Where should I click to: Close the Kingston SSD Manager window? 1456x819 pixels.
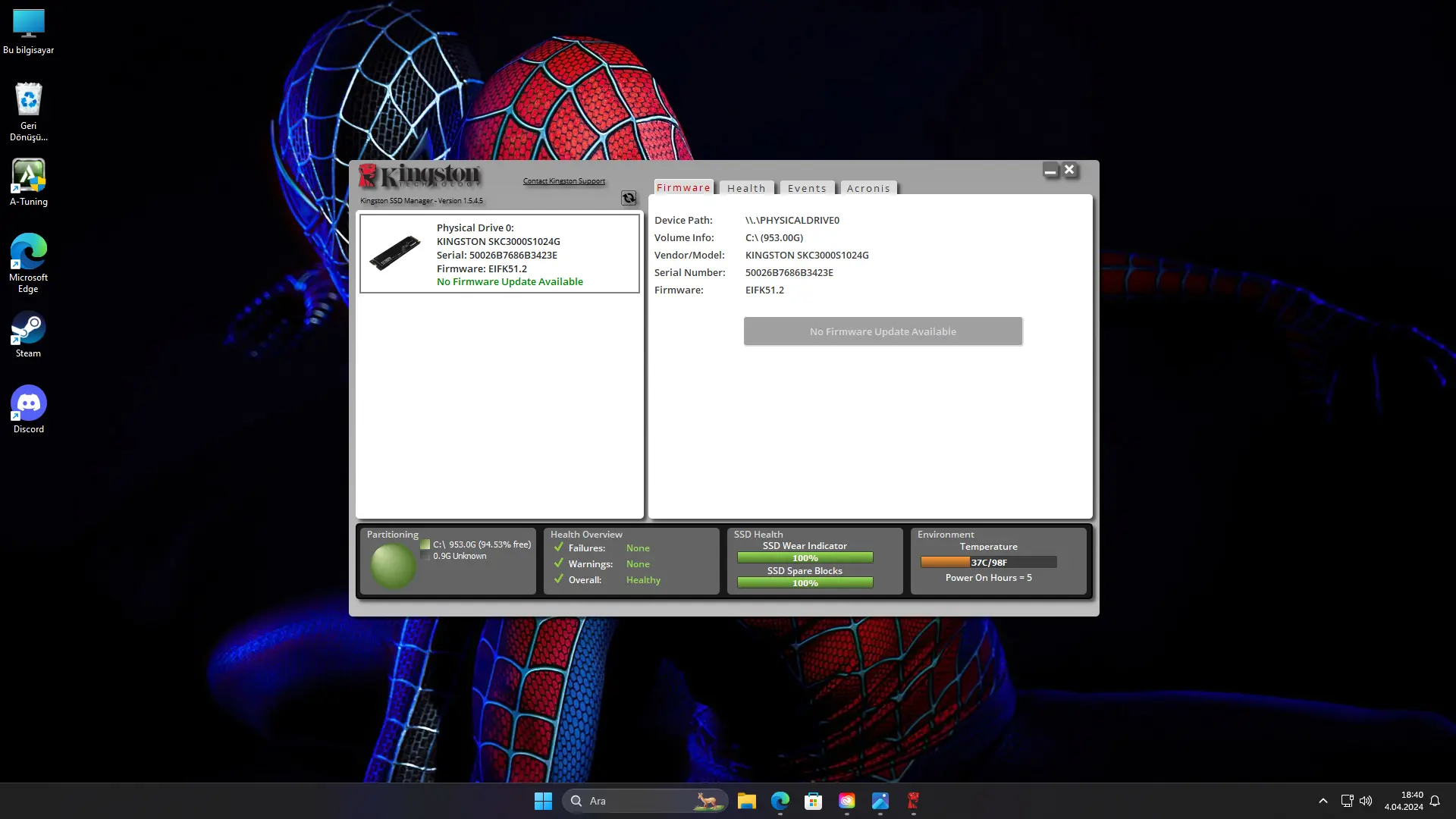1069,170
